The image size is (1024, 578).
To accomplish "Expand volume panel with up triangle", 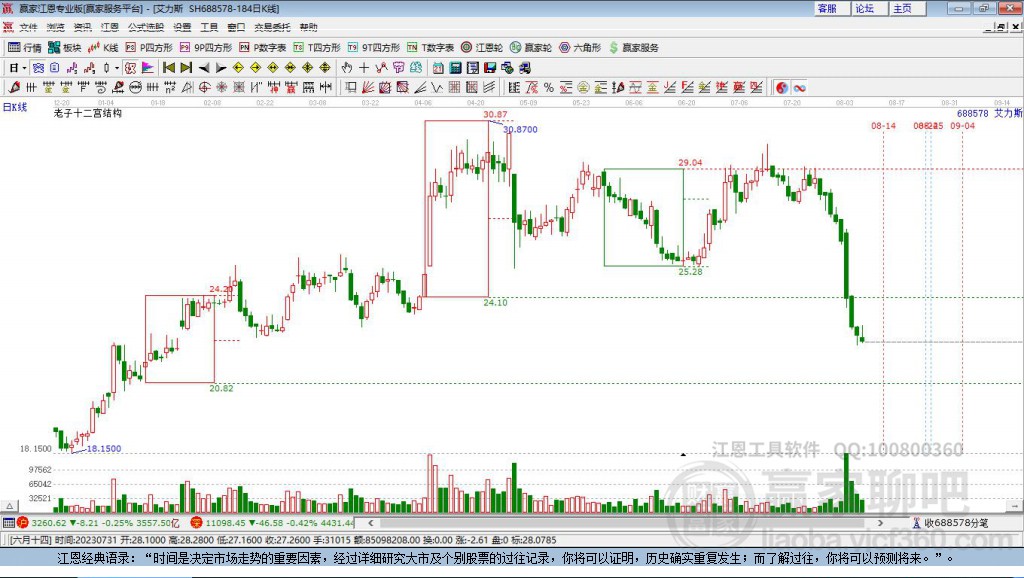I will coord(10,506).
